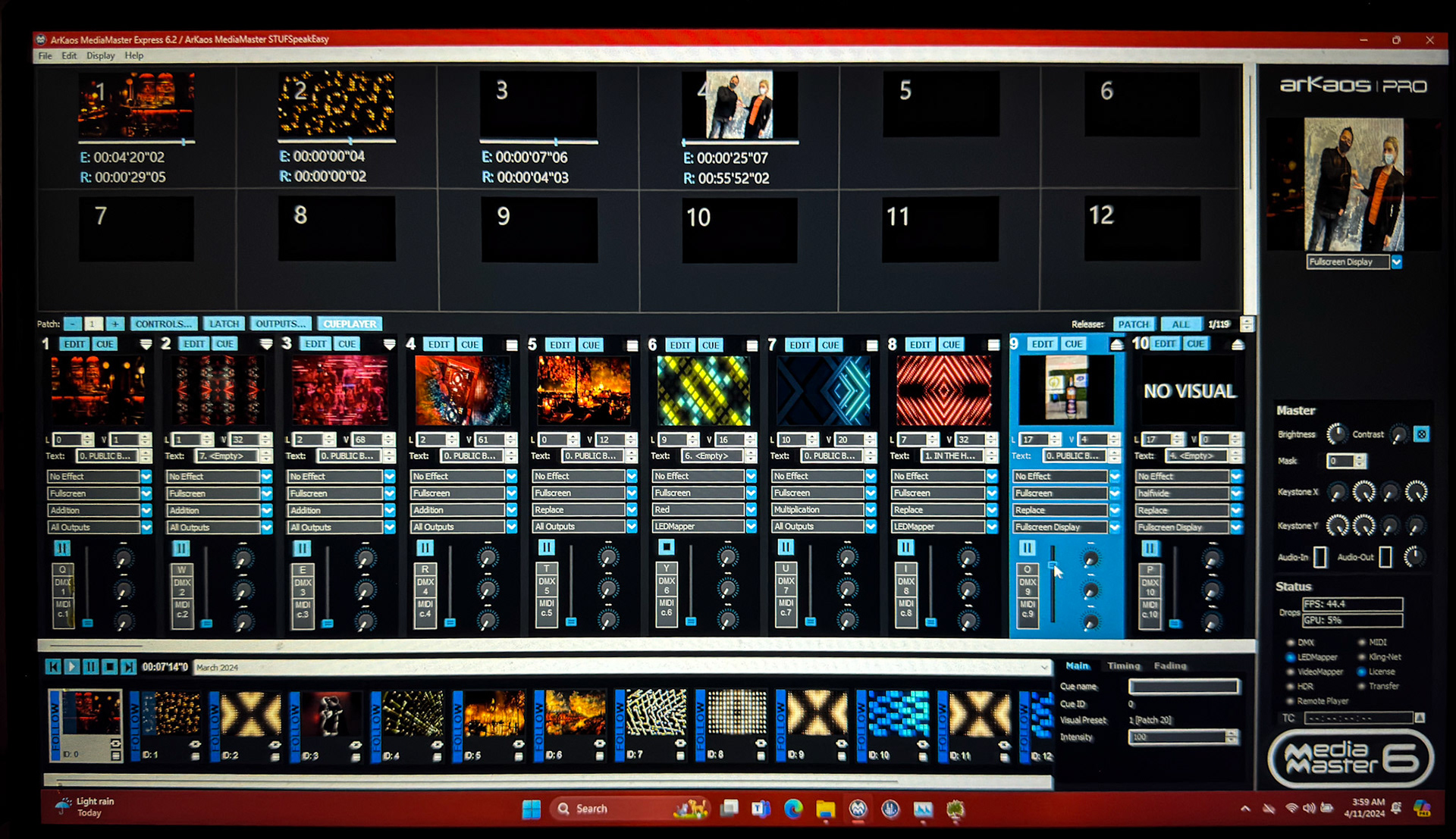Click the eject icon on layer 9
This screenshot has width=1456, height=839.
pyautogui.click(x=1116, y=345)
